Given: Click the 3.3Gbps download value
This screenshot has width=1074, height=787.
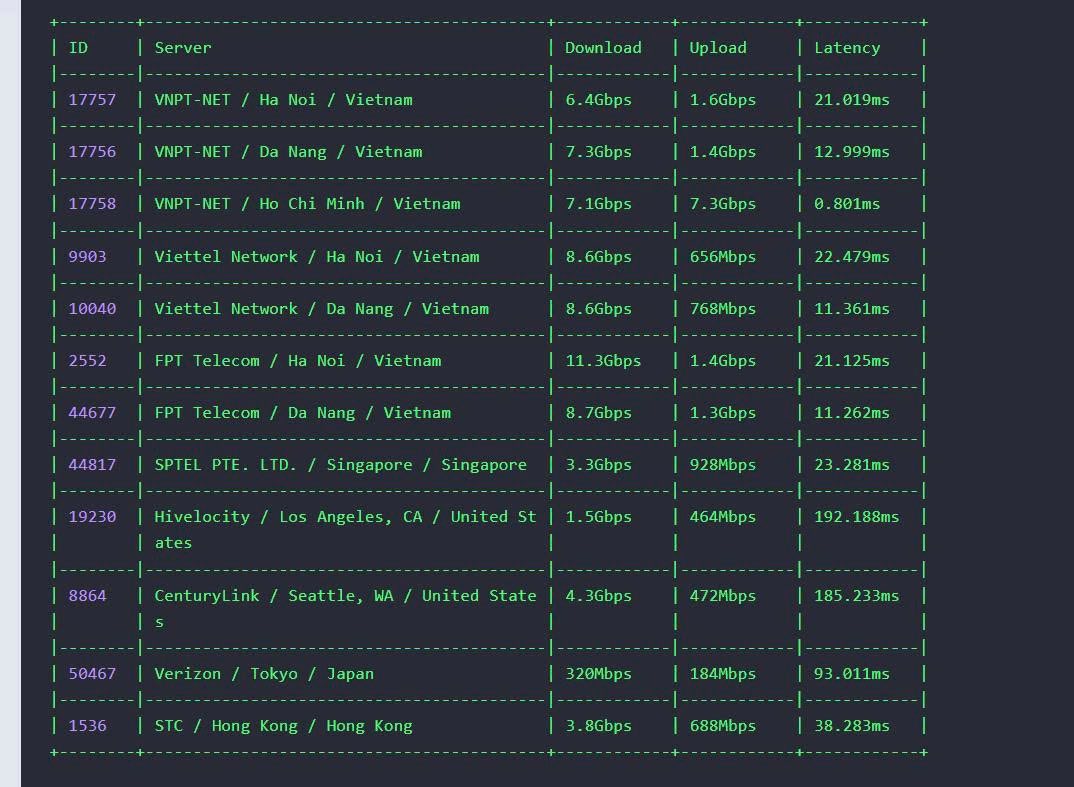Looking at the screenshot, I should (598, 465).
